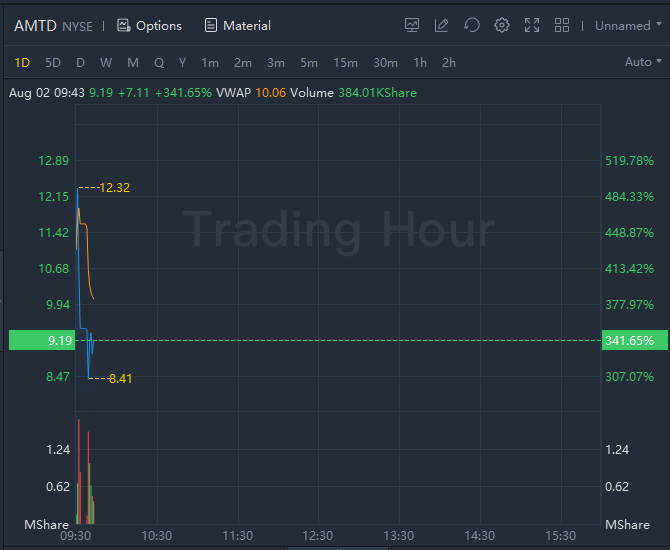Click the 10:30 time axis label

[x=156, y=535]
